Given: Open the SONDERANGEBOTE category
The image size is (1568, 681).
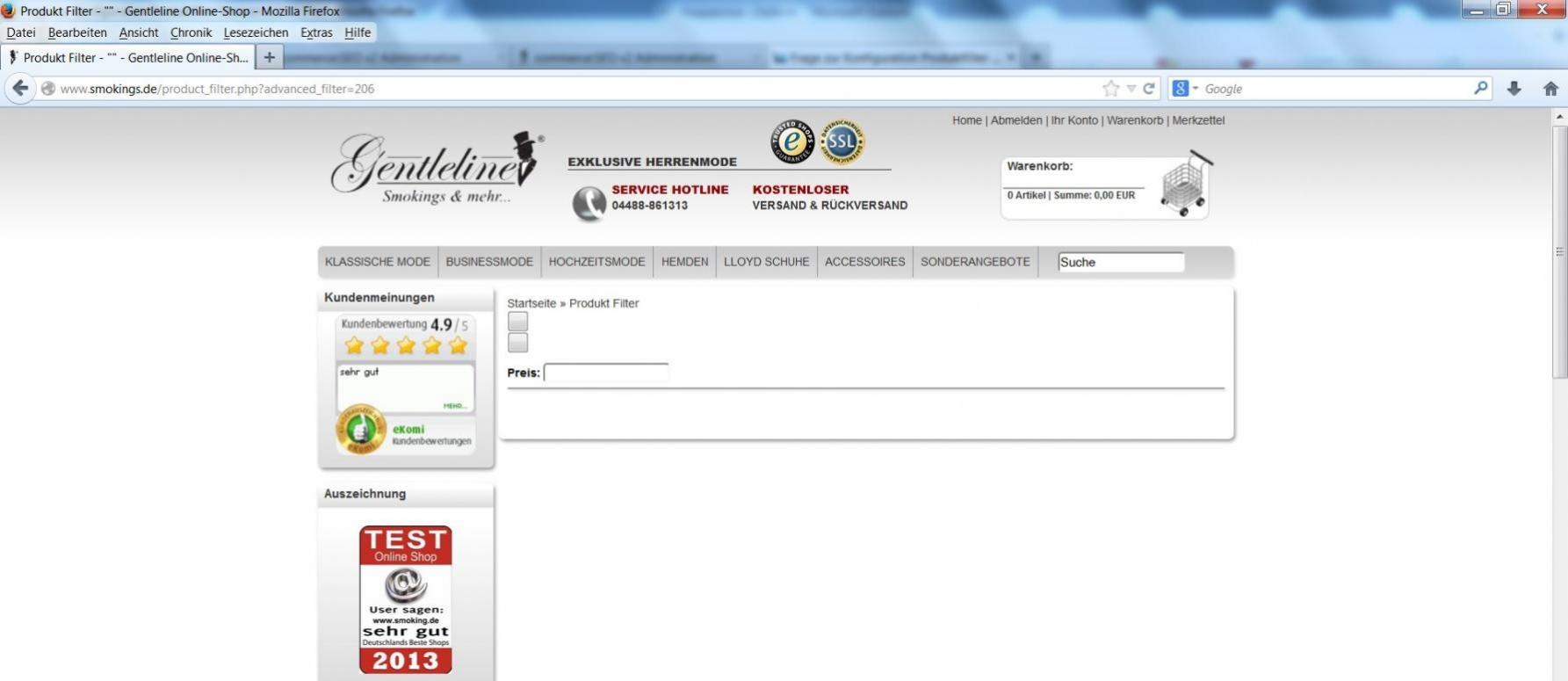Looking at the screenshot, I should tap(975, 262).
